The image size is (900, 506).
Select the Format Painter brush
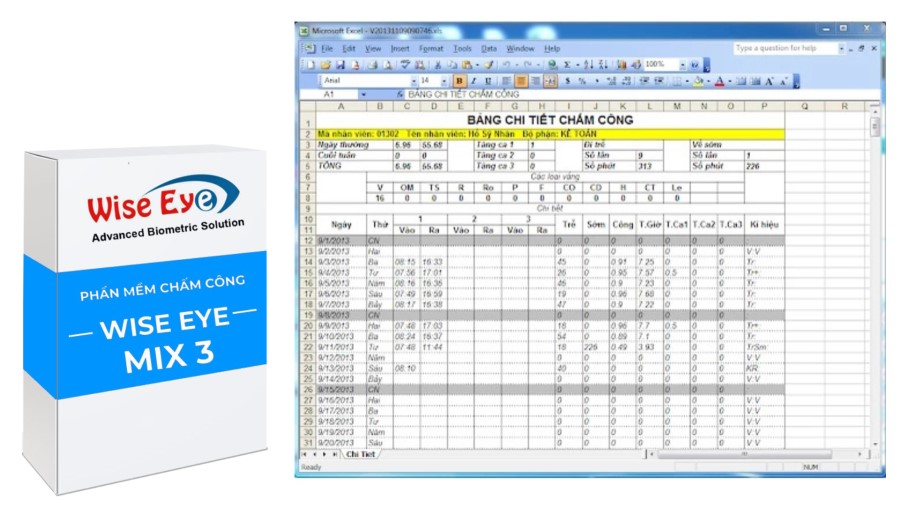(488, 65)
